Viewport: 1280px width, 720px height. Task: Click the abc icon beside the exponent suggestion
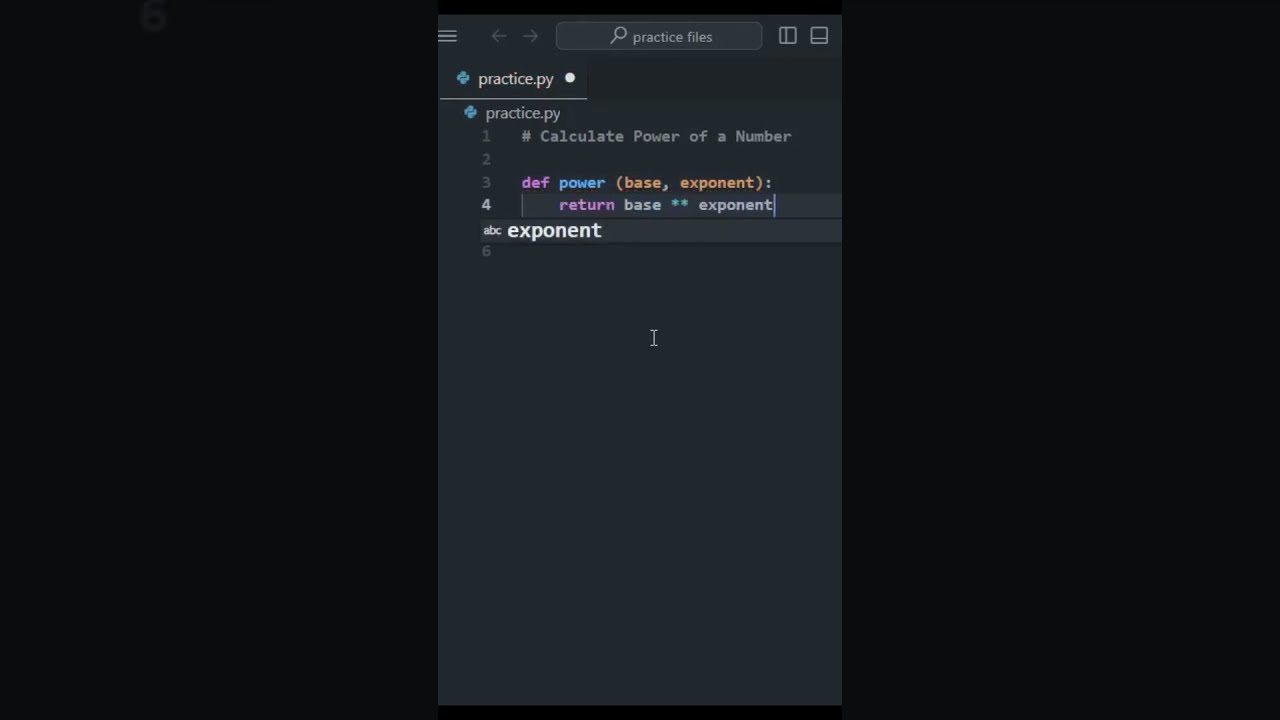tap(492, 231)
